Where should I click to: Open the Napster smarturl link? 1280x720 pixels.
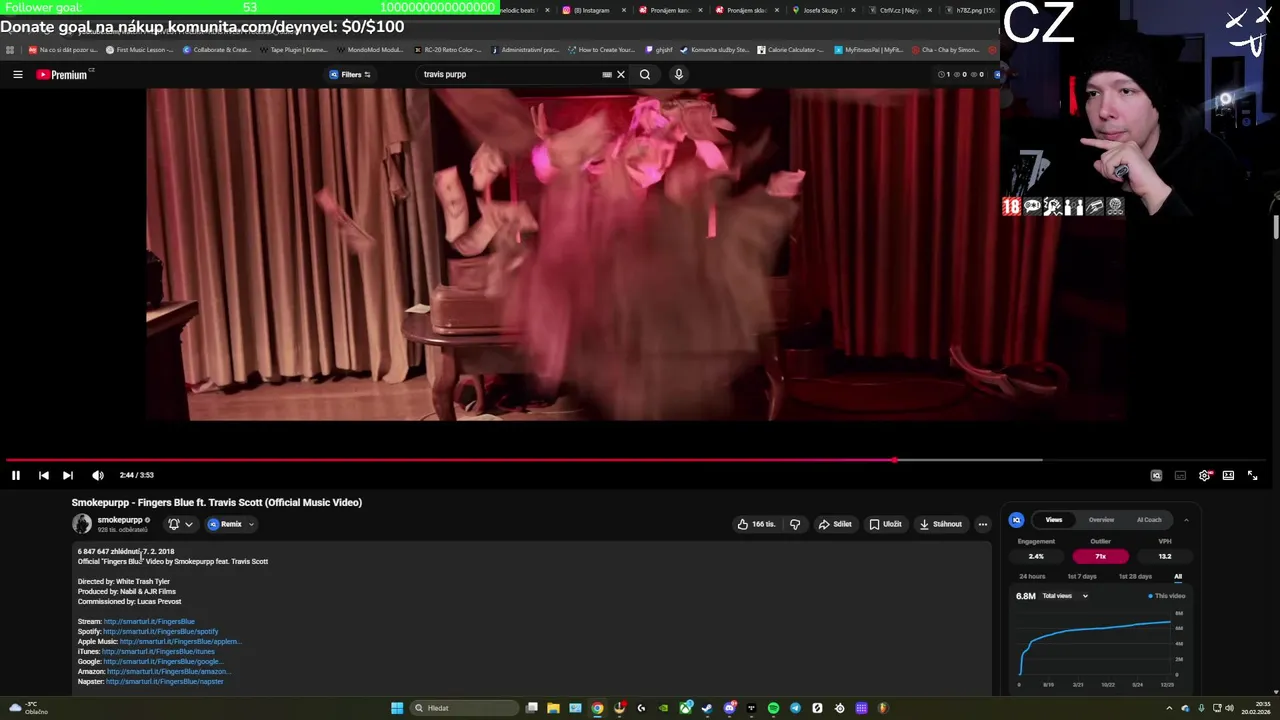point(165,681)
